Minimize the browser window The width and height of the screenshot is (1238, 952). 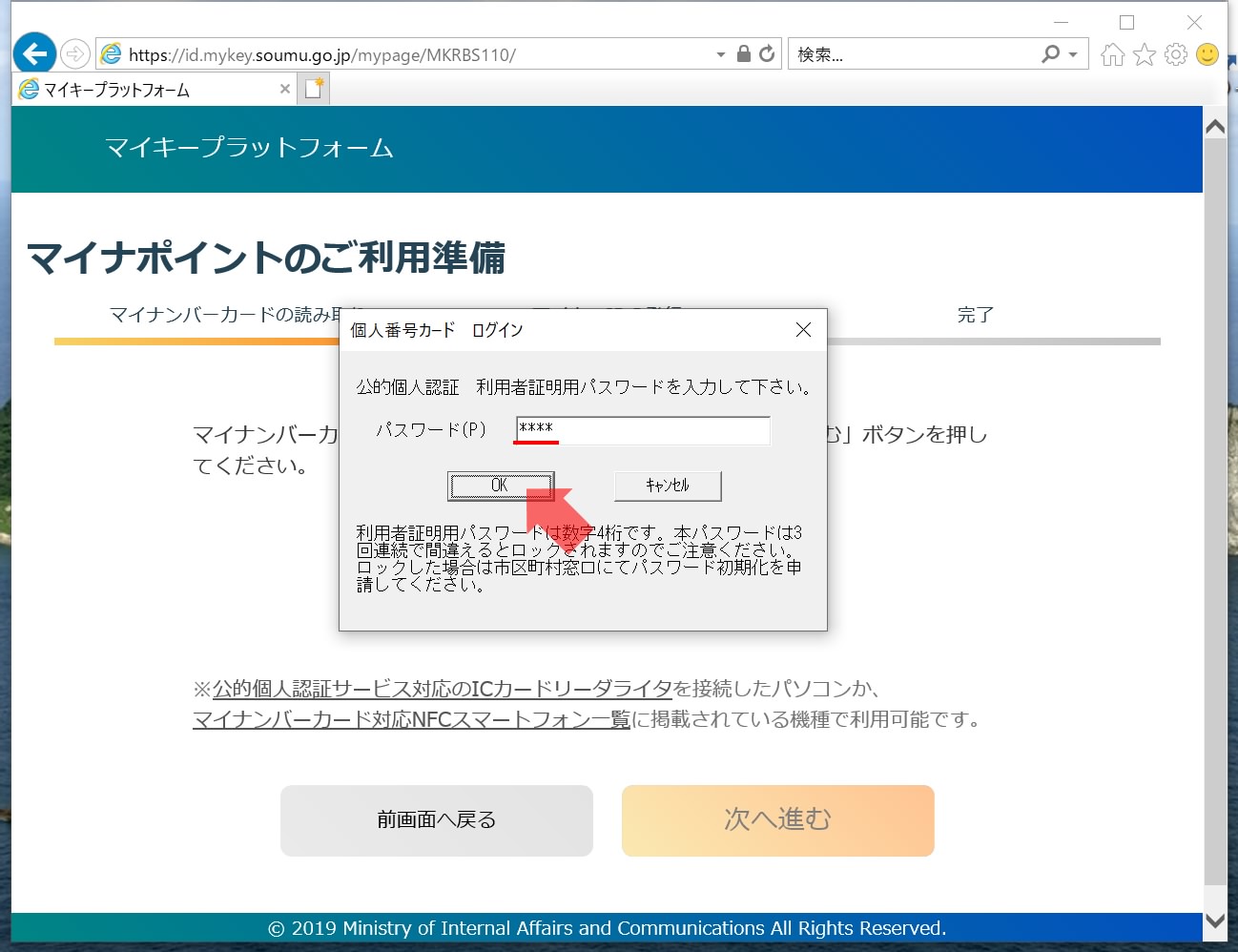click(1061, 22)
